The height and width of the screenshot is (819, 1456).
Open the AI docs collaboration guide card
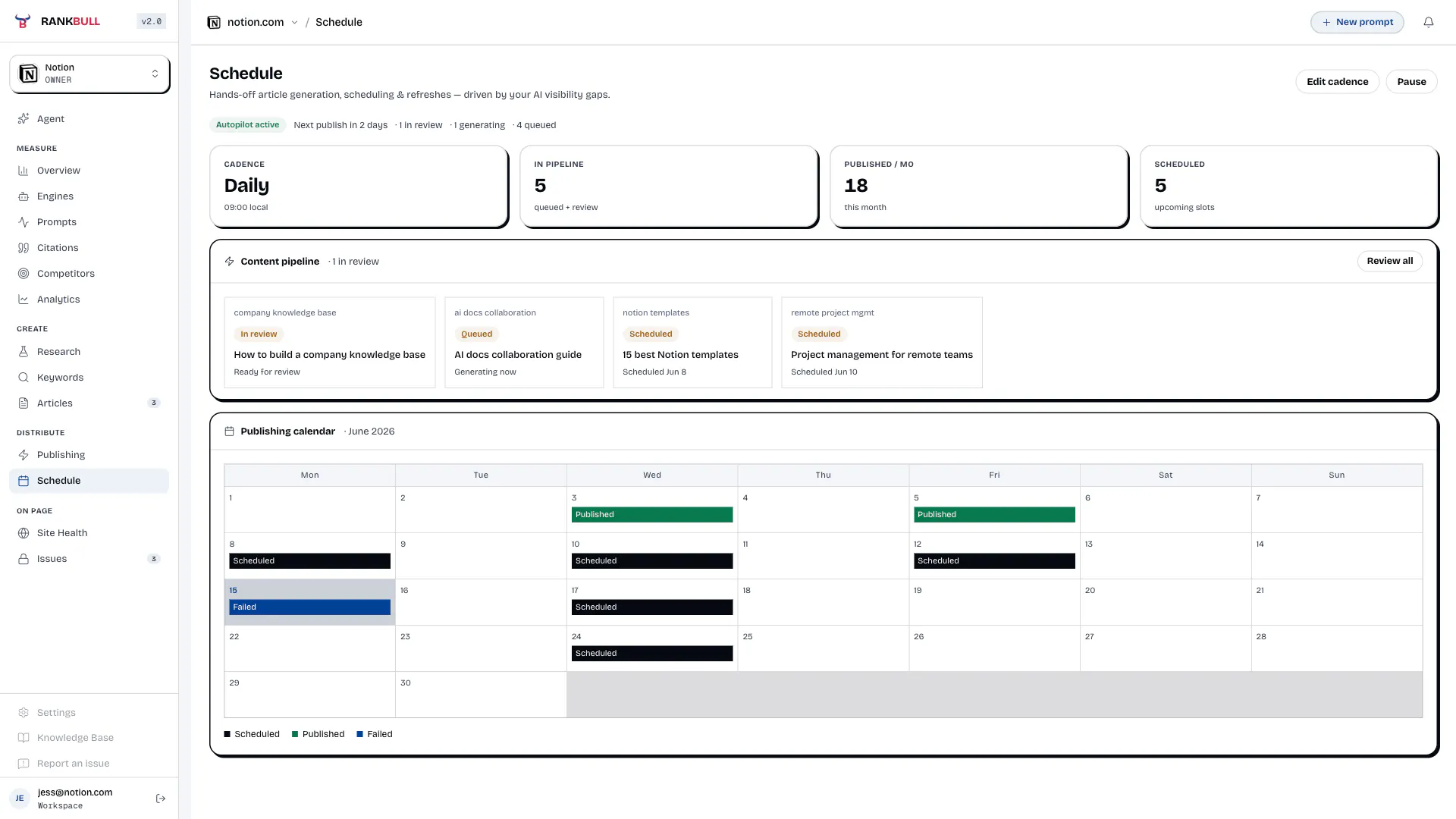(524, 343)
